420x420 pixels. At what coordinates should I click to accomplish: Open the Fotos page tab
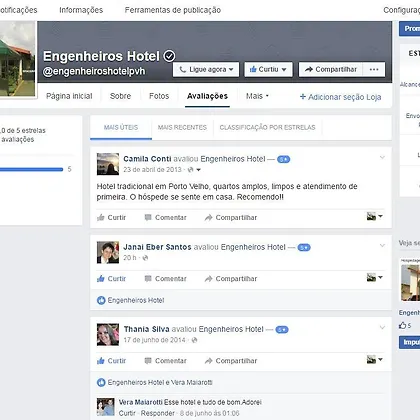tap(159, 96)
